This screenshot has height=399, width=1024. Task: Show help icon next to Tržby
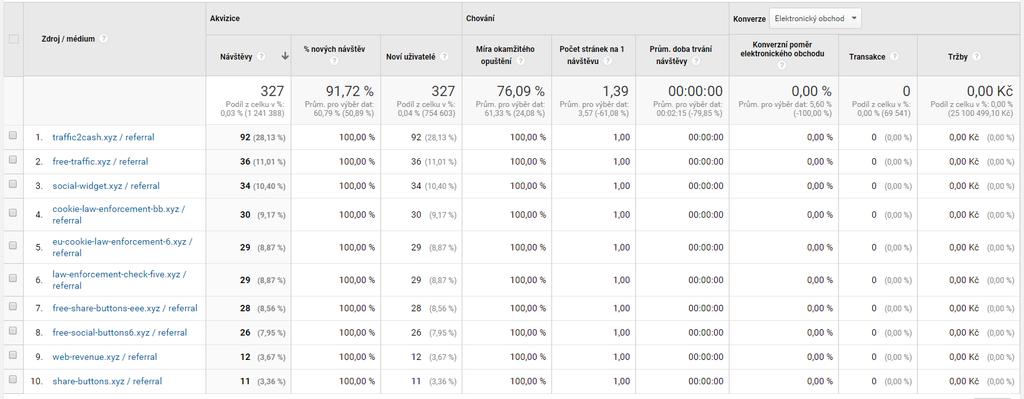coord(976,57)
